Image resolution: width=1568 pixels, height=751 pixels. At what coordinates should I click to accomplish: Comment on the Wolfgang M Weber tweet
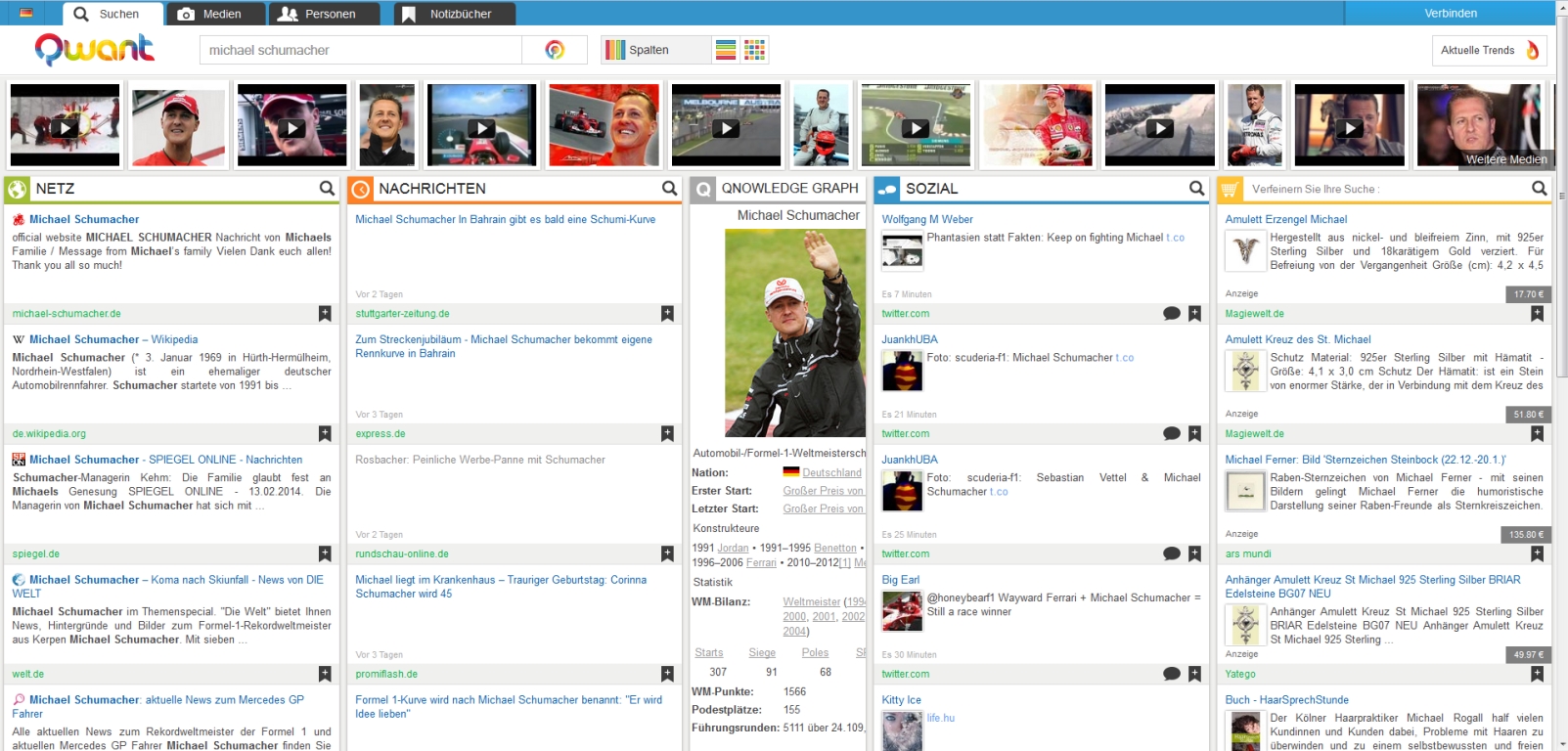tap(1172, 314)
